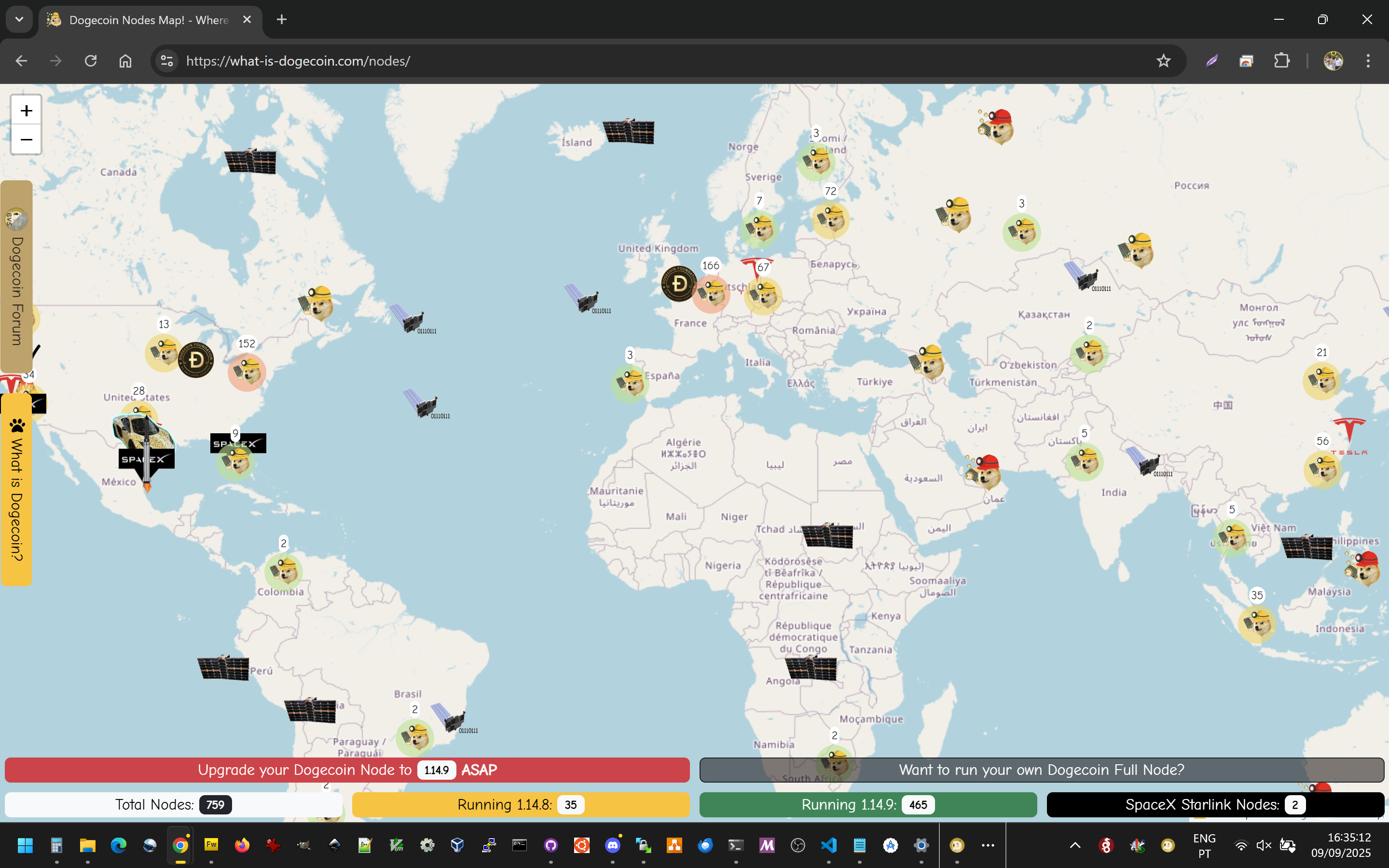Select the 21-node cluster in China

coord(1322,381)
